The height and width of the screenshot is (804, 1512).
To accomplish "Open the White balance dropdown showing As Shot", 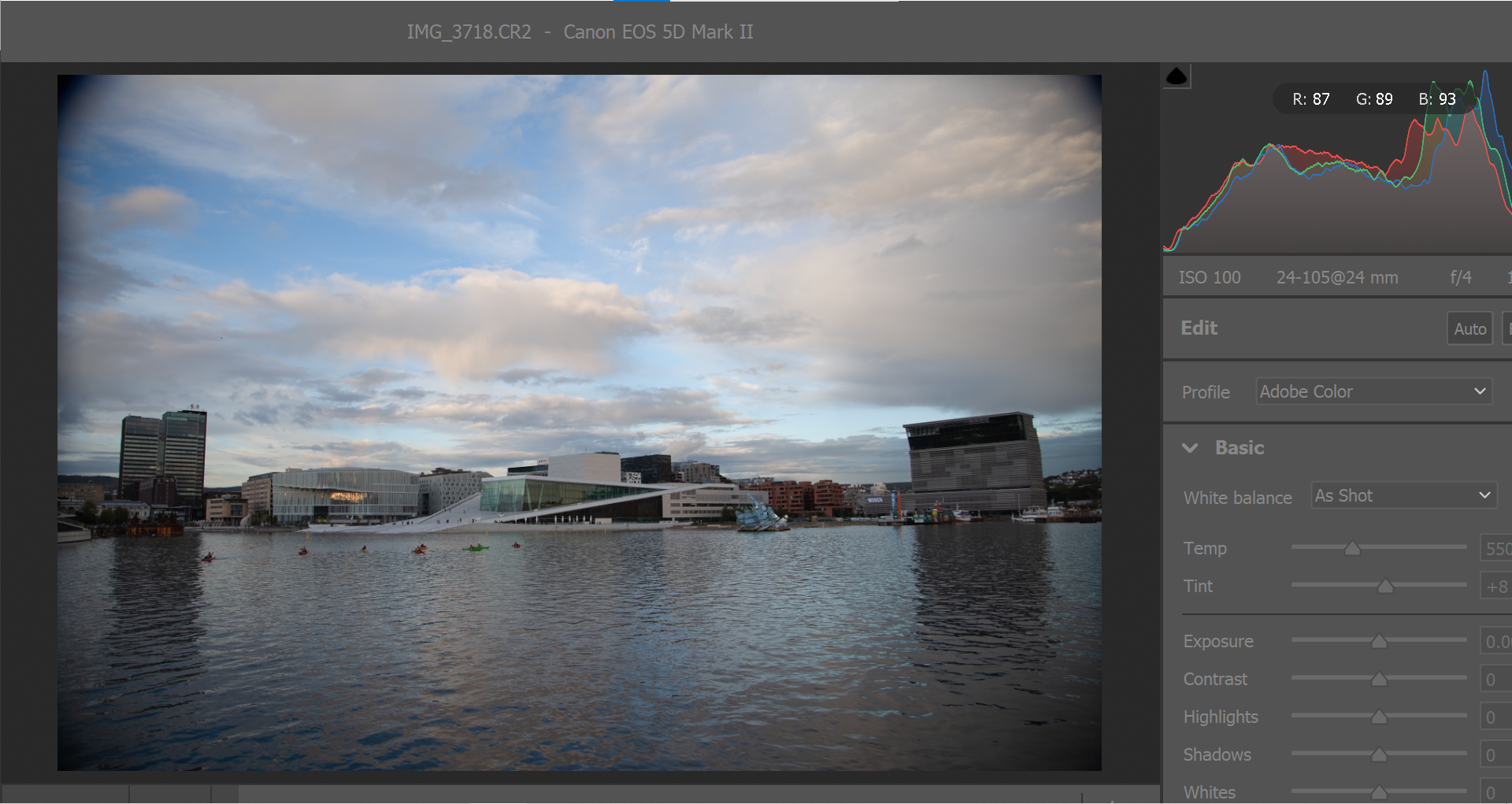I will pyautogui.click(x=1403, y=495).
